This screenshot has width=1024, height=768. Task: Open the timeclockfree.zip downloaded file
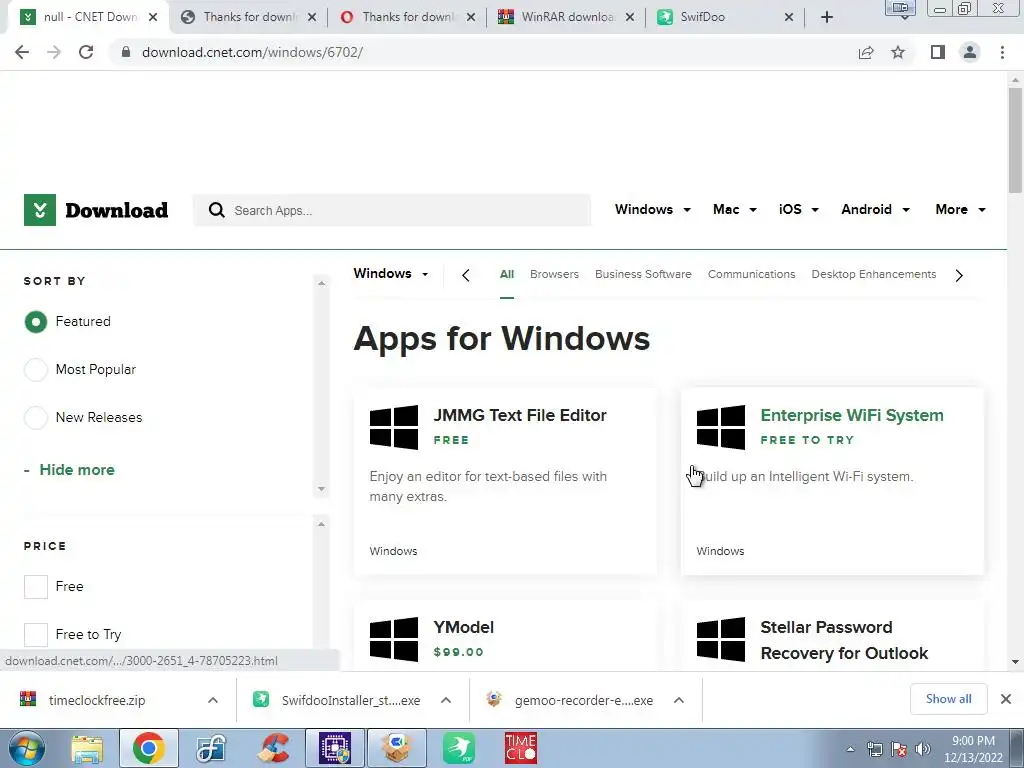click(97, 700)
